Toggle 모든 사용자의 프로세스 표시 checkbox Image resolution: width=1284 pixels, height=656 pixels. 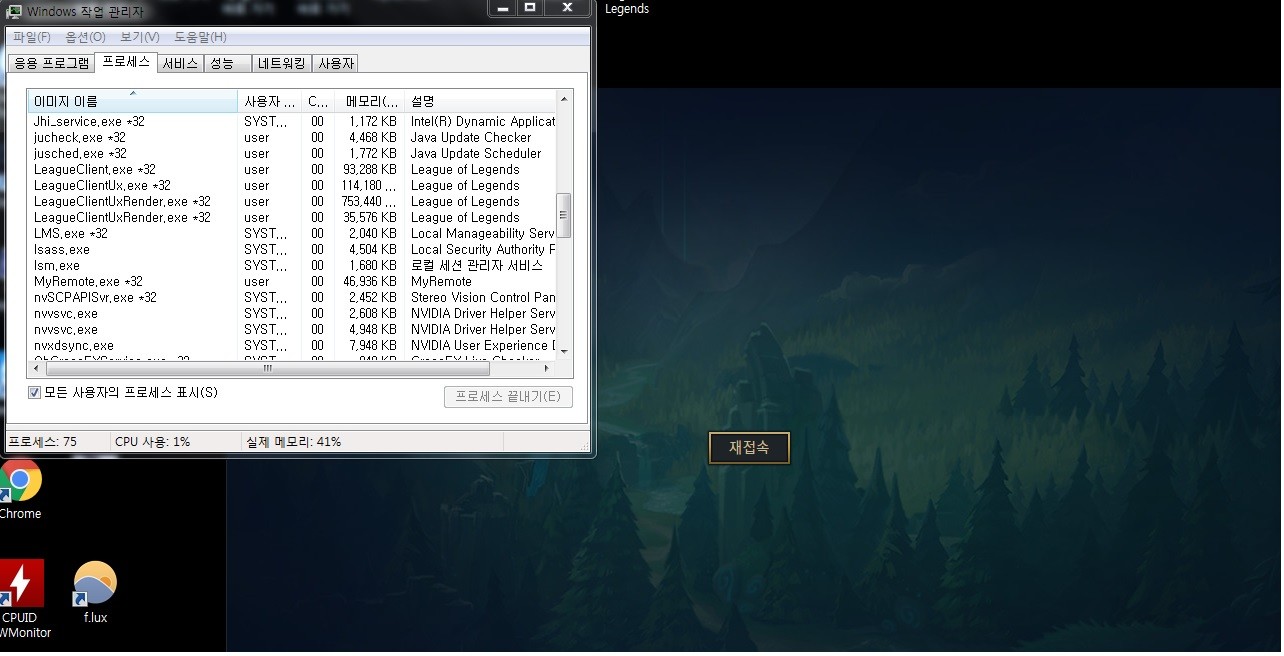[34, 393]
